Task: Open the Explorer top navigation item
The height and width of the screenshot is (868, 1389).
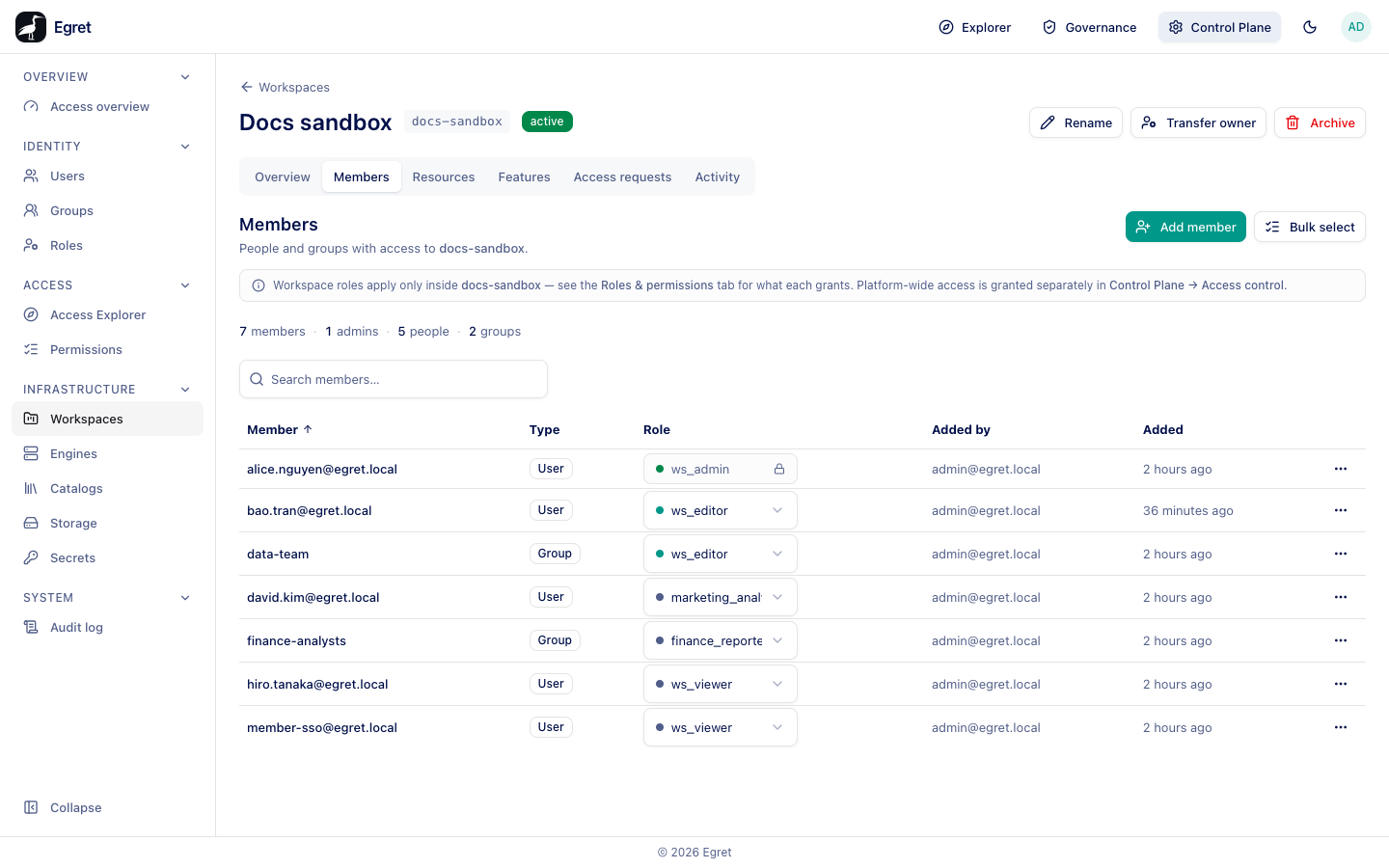Action: pos(974,27)
